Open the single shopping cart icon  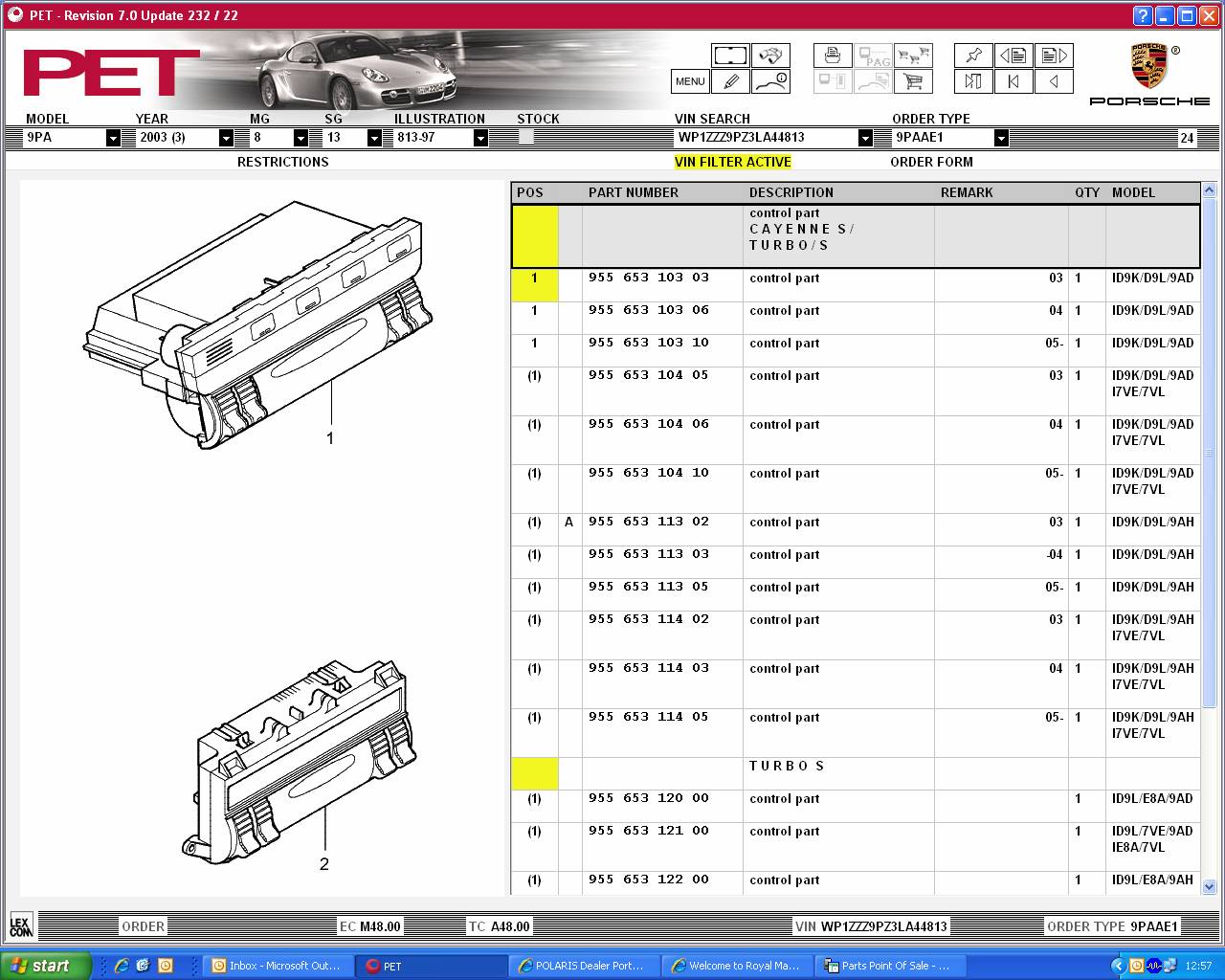(x=913, y=81)
